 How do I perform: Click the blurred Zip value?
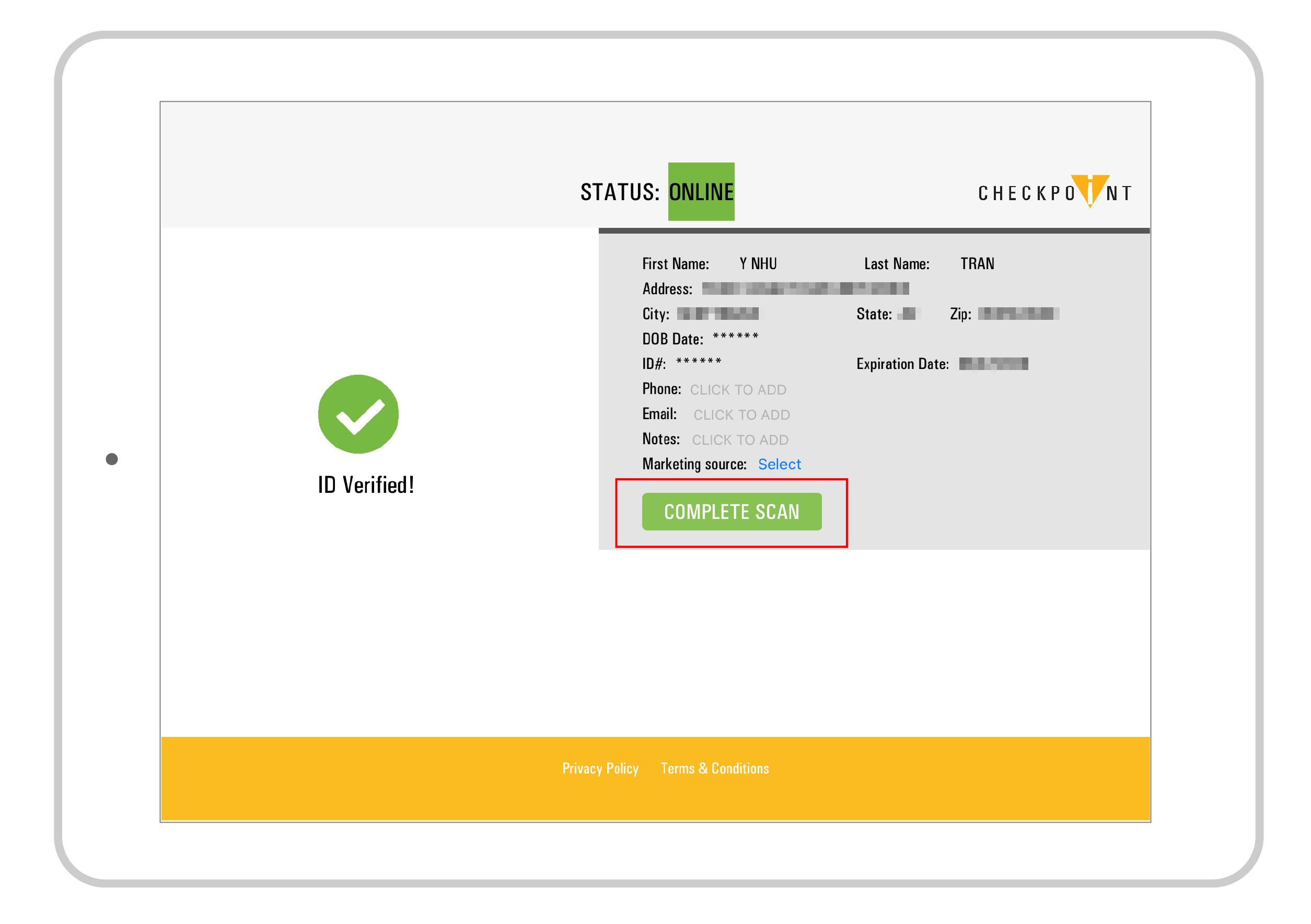tap(1017, 314)
